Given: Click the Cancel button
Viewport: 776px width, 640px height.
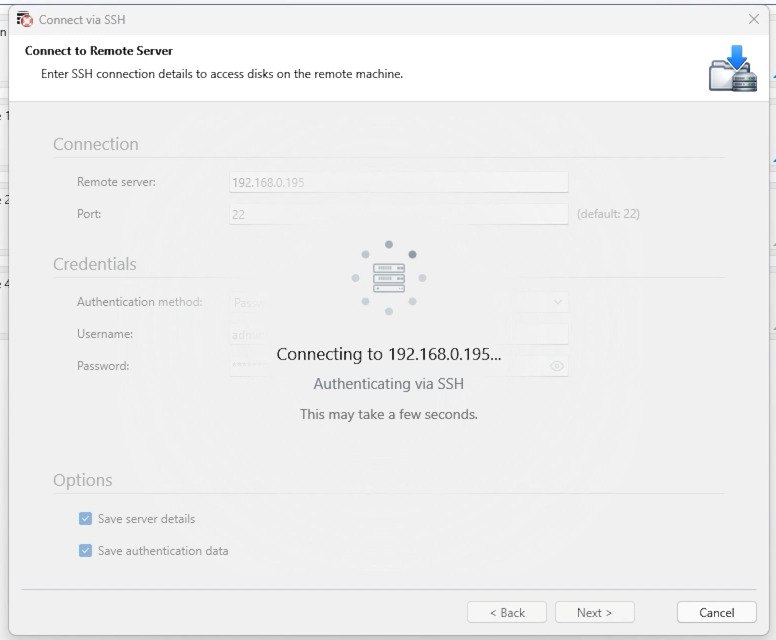Looking at the screenshot, I should [x=716, y=612].
